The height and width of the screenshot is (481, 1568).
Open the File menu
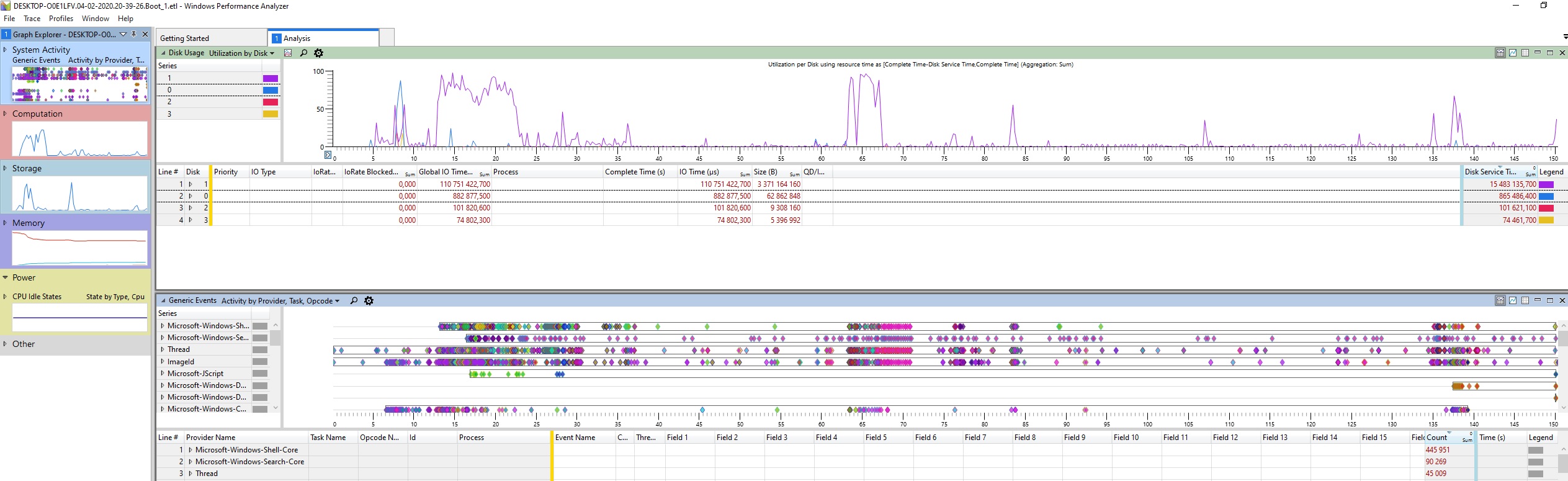9,19
